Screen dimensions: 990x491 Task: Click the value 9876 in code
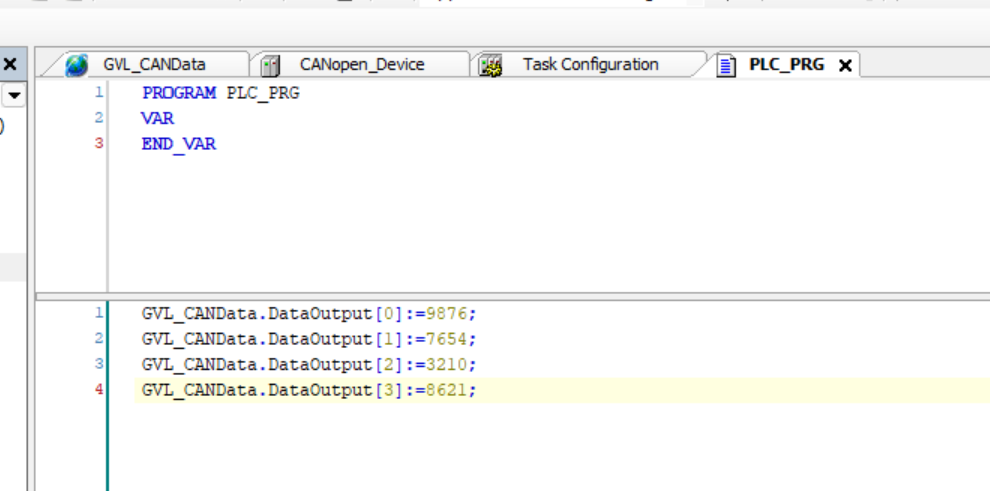click(x=447, y=314)
